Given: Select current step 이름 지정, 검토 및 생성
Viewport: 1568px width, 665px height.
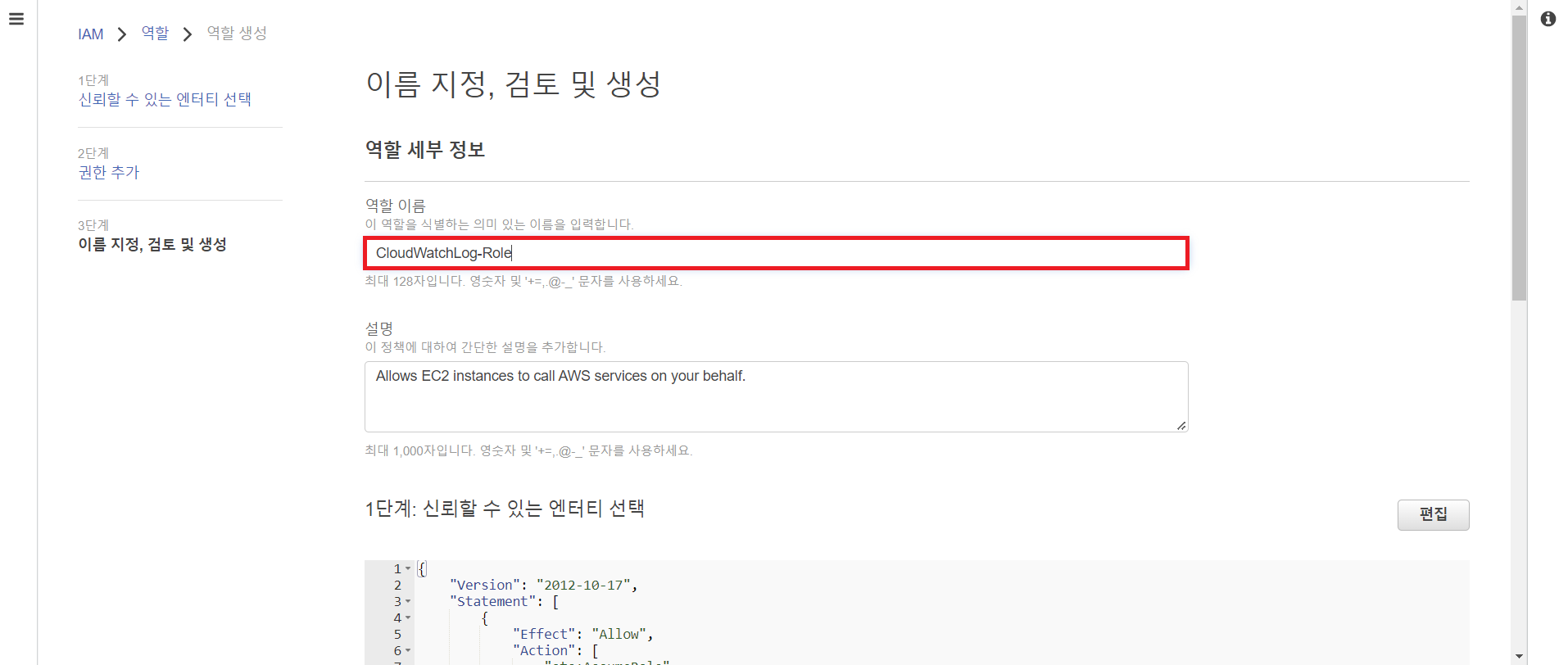Looking at the screenshot, I should [x=152, y=244].
